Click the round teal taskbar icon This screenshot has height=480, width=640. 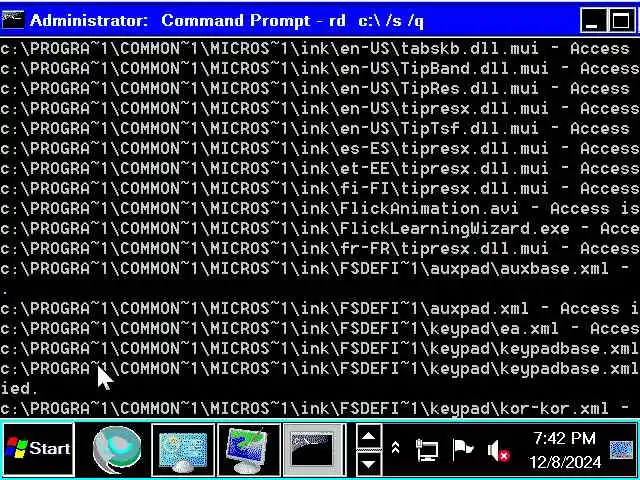click(x=117, y=449)
